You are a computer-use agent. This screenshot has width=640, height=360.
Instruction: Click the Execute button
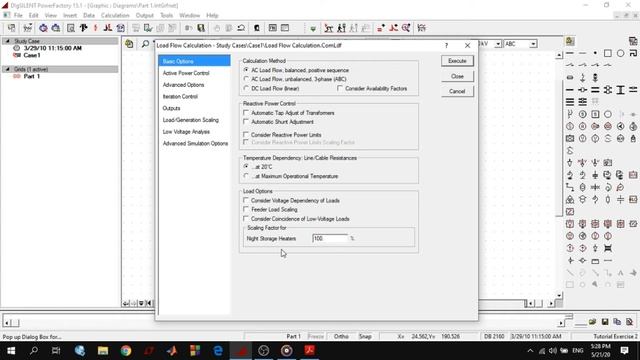point(457,61)
